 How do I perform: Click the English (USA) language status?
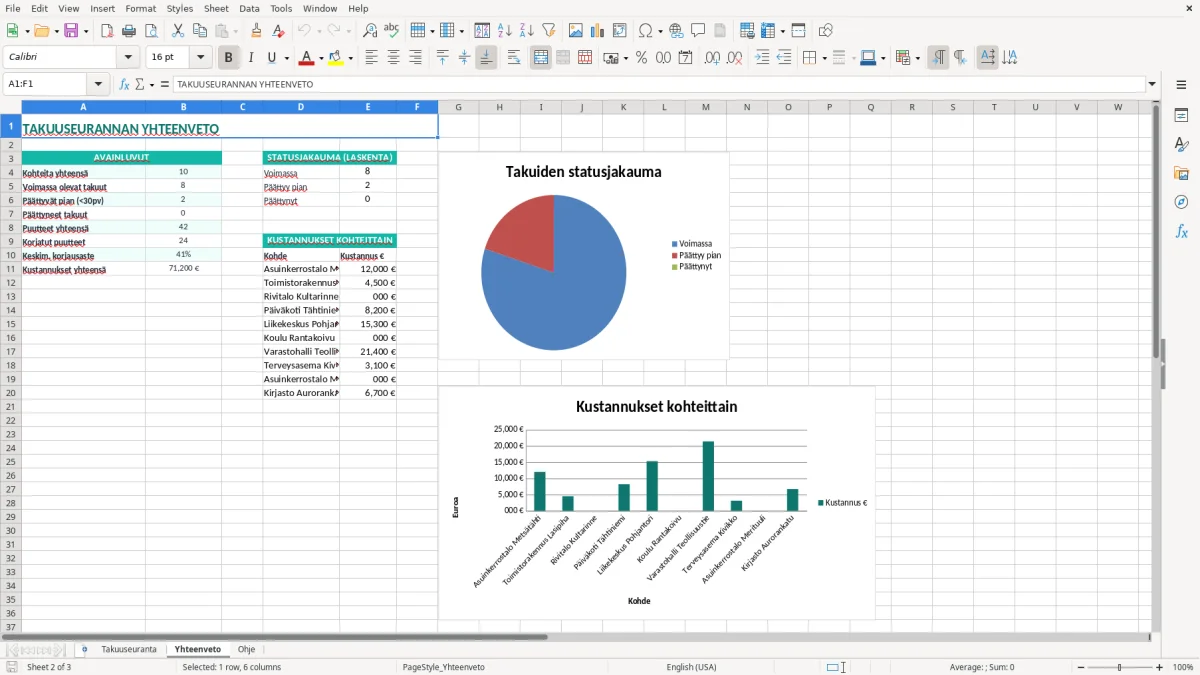click(691, 667)
